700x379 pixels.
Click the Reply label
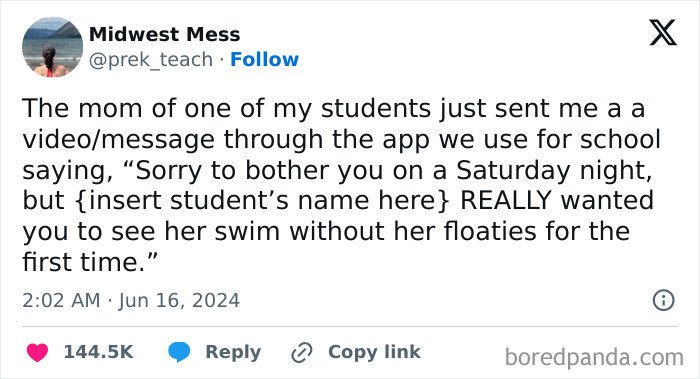(x=233, y=352)
